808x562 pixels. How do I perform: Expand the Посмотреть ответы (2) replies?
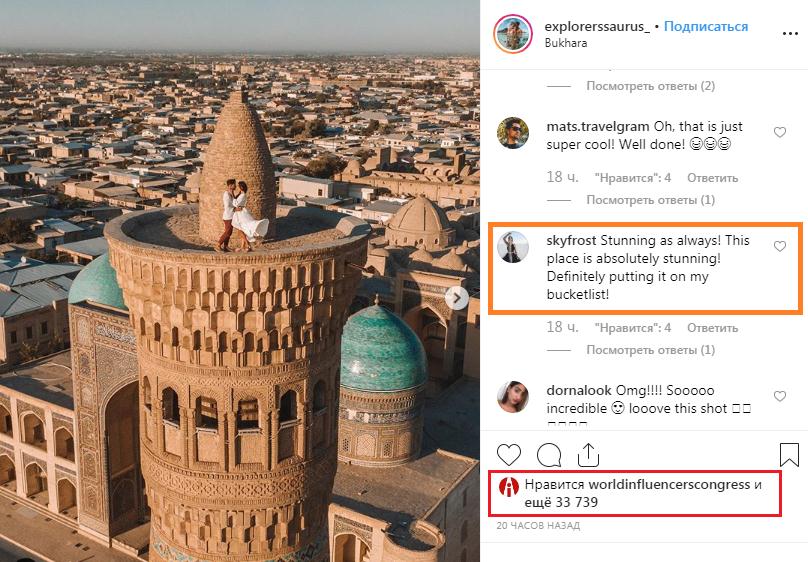(650, 86)
